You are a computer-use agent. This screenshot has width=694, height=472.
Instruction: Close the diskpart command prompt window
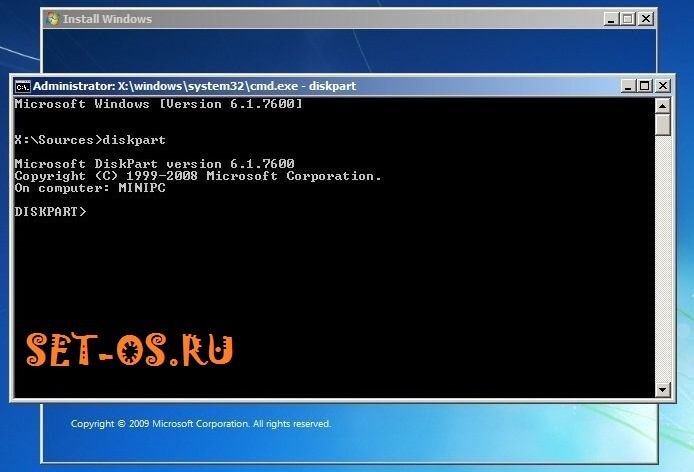coord(662,86)
